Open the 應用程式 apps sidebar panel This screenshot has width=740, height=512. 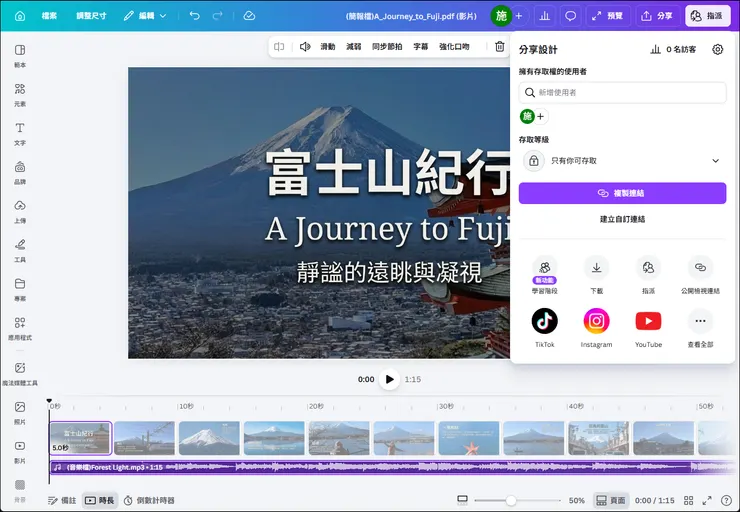pos(20,329)
